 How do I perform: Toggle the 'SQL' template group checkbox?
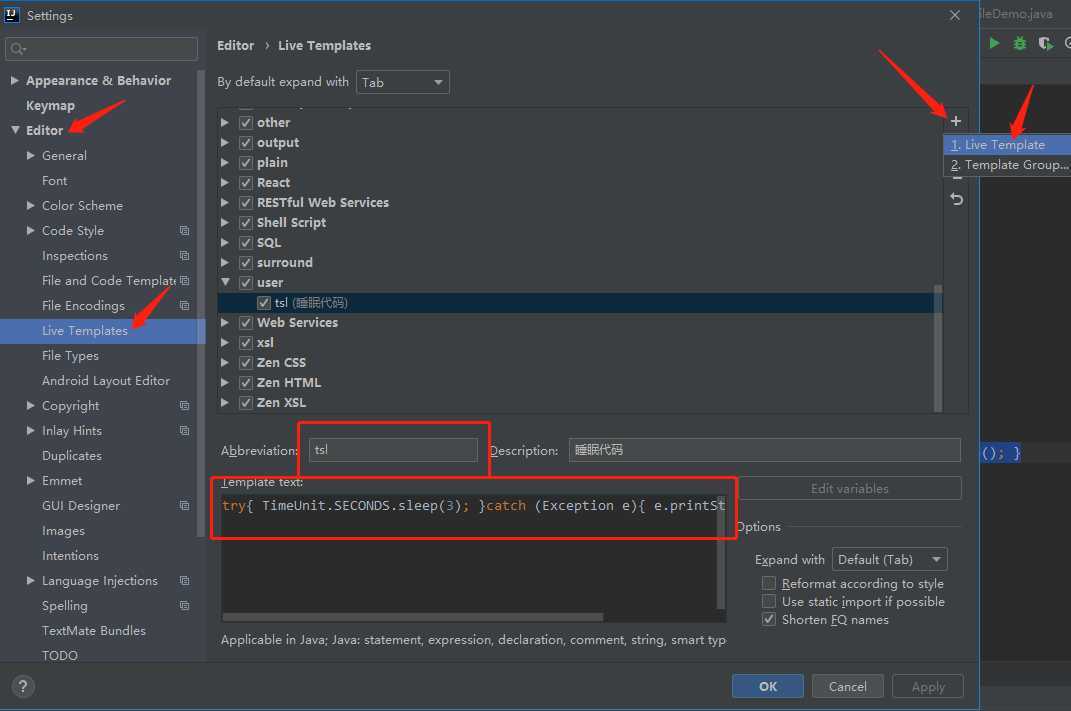click(246, 243)
